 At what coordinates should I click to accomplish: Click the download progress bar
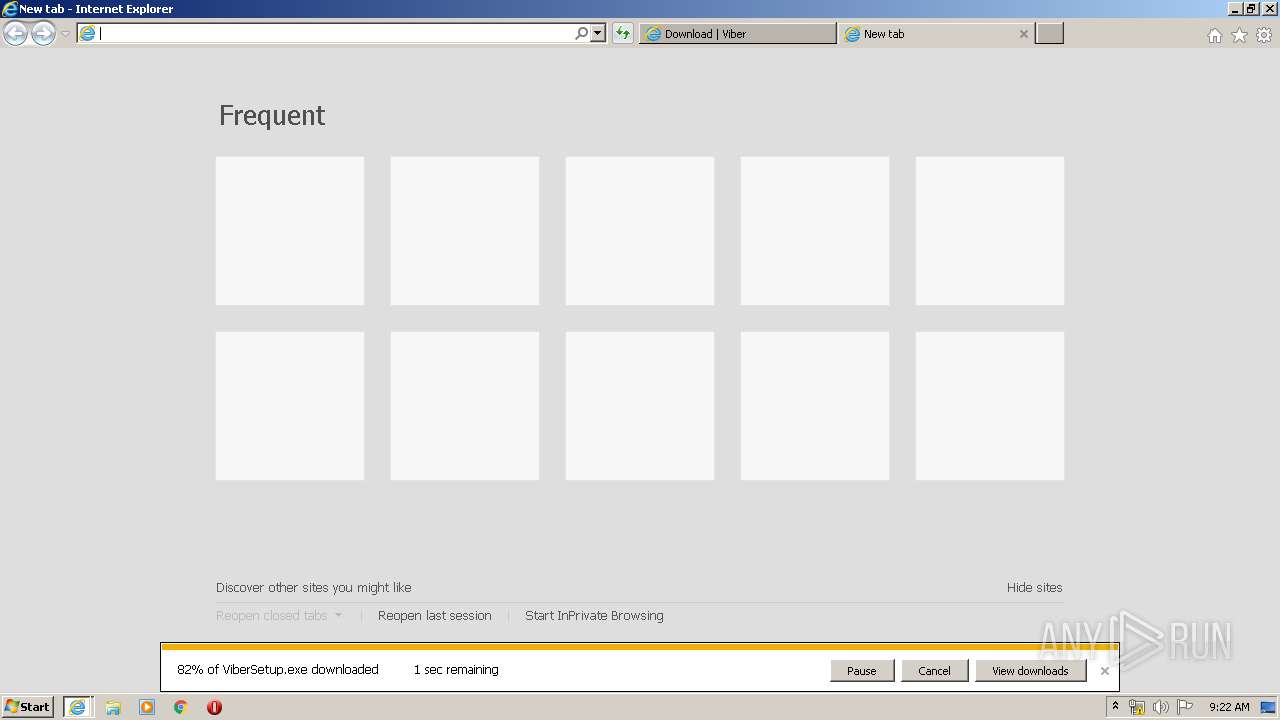tap(639, 647)
